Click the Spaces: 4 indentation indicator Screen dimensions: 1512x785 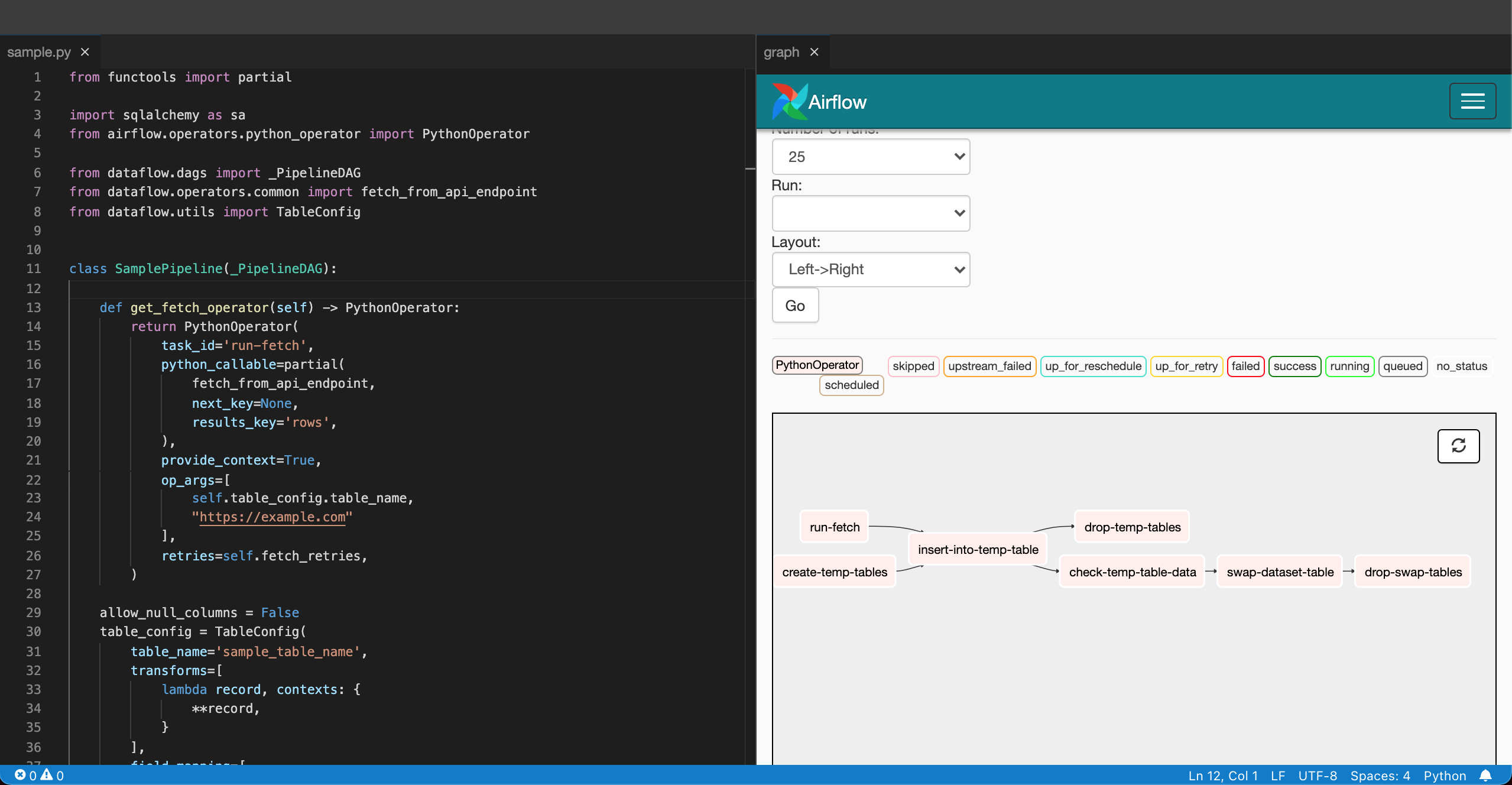click(1380, 775)
